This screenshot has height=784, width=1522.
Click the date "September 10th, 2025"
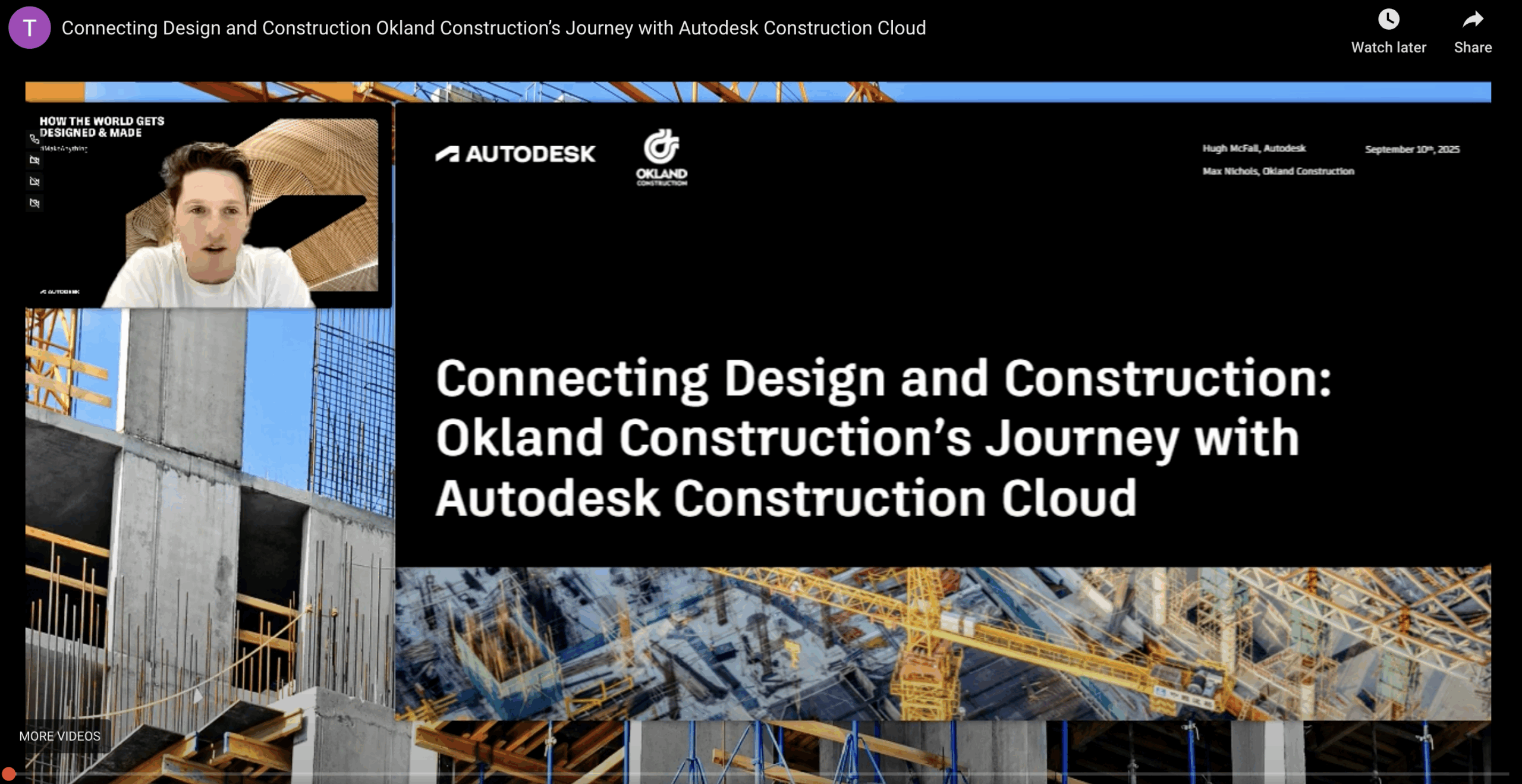[1412, 149]
